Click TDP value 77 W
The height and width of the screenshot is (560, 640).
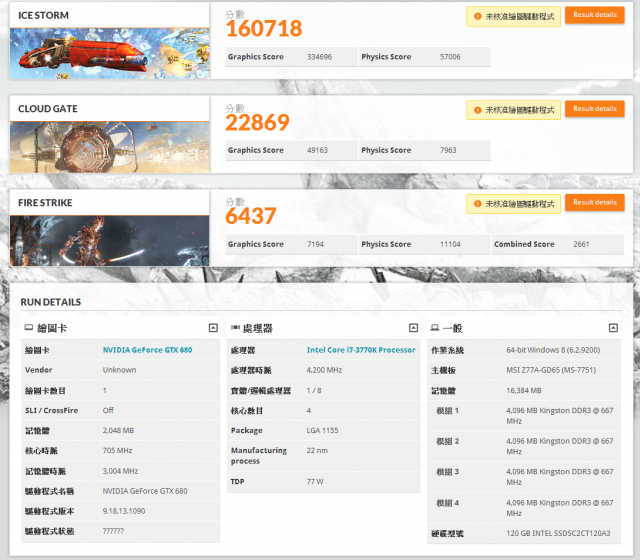tap(315, 482)
